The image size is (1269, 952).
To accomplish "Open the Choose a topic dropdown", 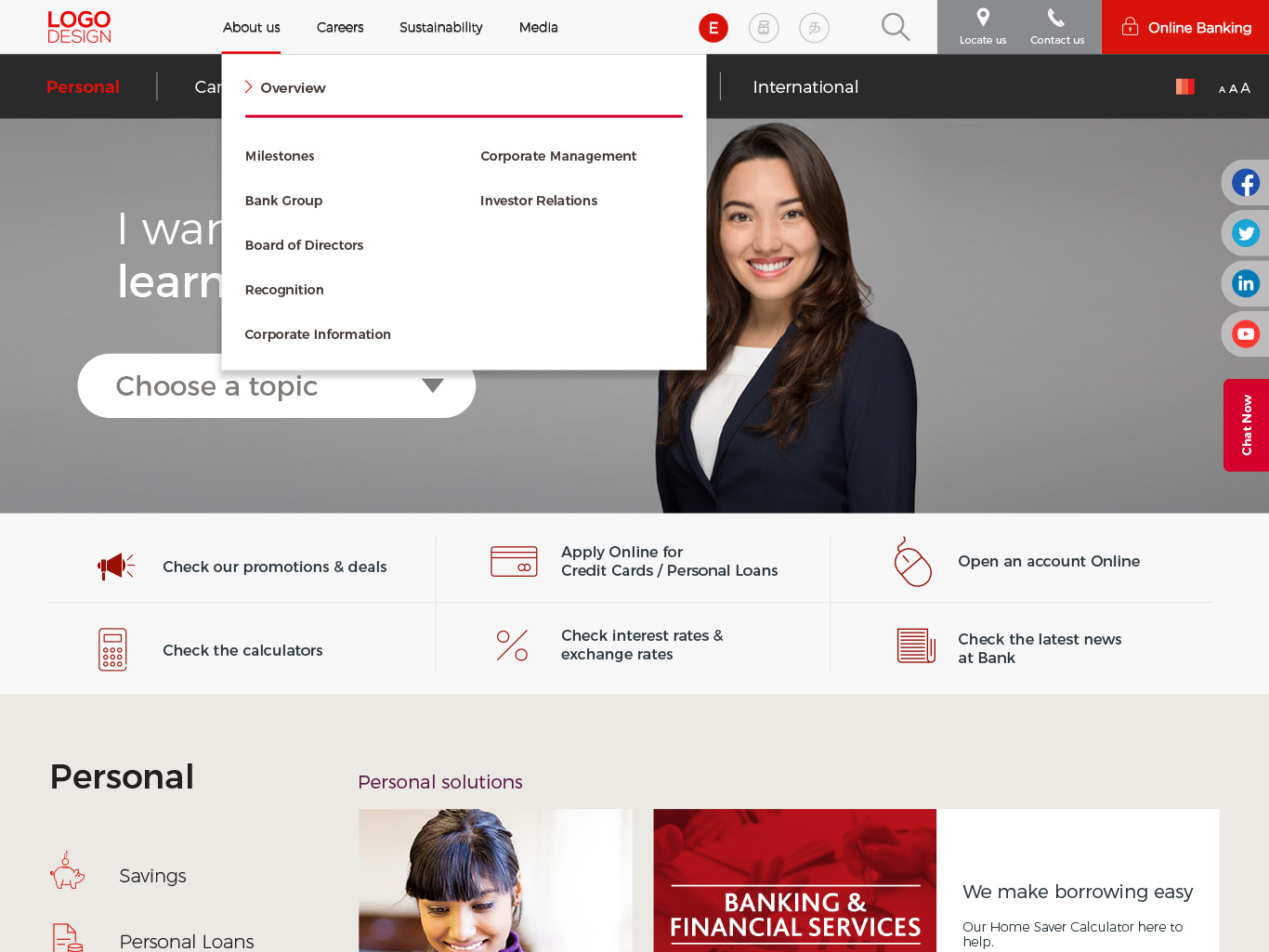I will click(x=276, y=385).
